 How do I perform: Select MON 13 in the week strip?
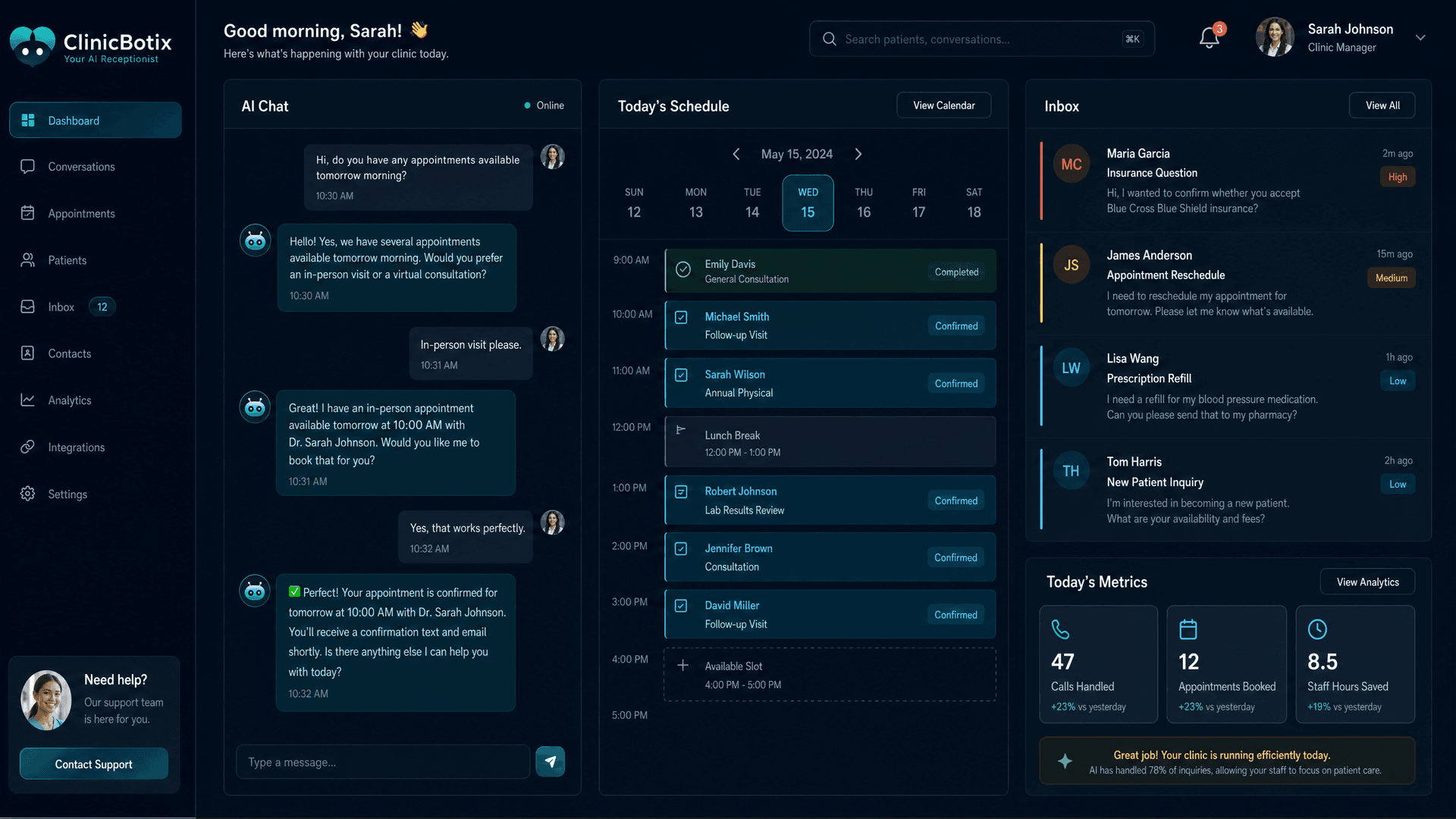[x=695, y=203]
